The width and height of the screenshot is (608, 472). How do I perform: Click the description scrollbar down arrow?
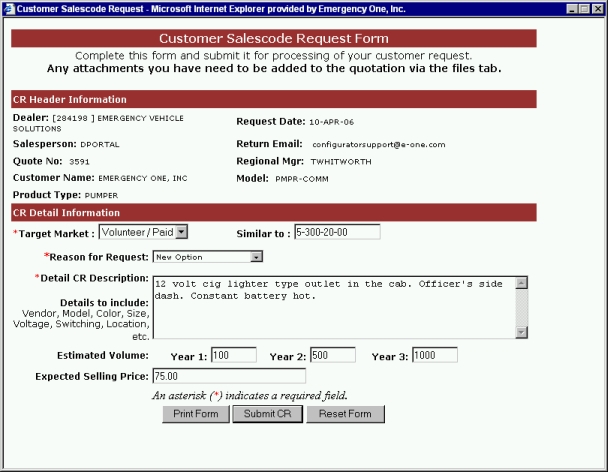click(x=522, y=332)
